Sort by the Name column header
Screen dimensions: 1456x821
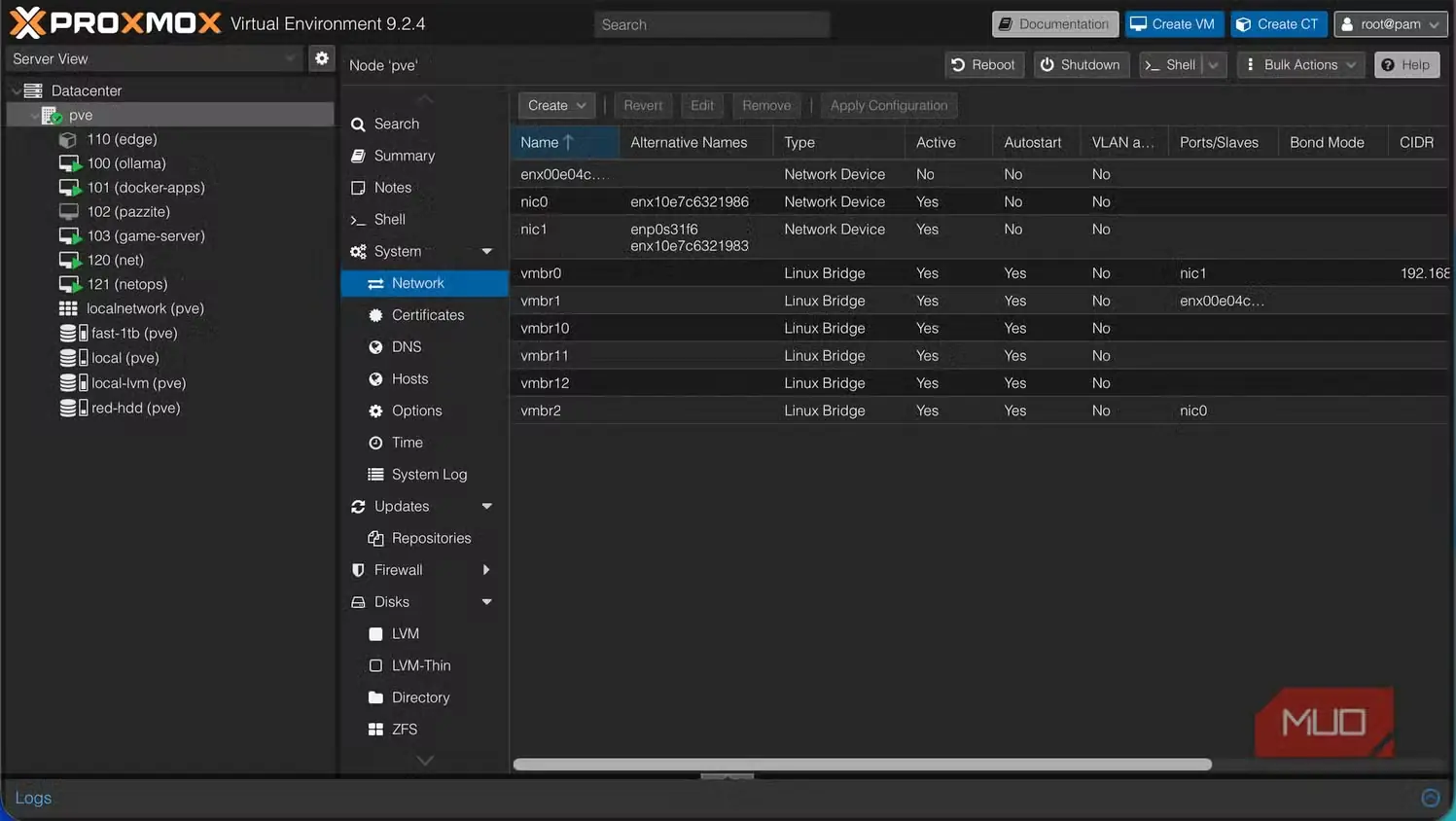click(x=565, y=142)
